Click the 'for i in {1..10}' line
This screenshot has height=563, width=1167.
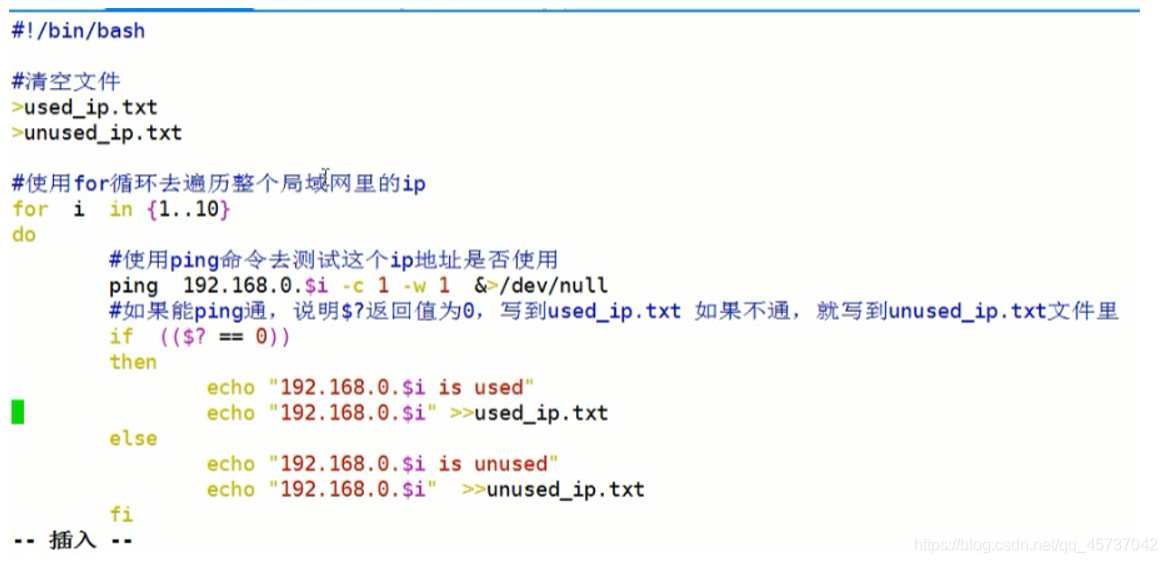(x=121, y=209)
